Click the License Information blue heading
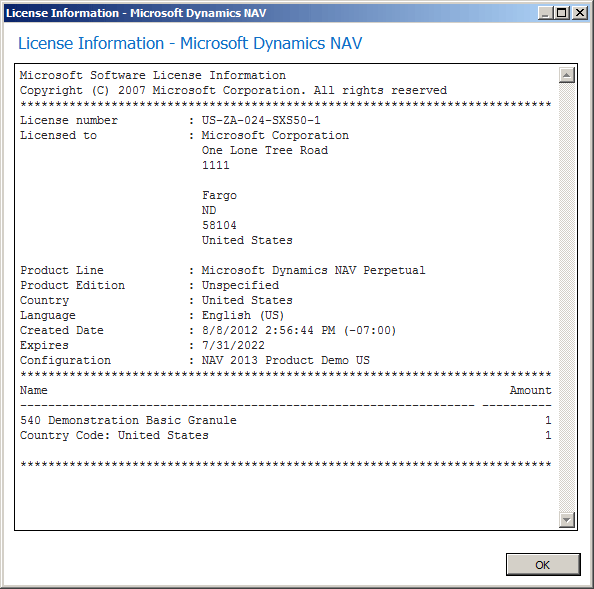This screenshot has height=589, width=594. pos(190,43)
